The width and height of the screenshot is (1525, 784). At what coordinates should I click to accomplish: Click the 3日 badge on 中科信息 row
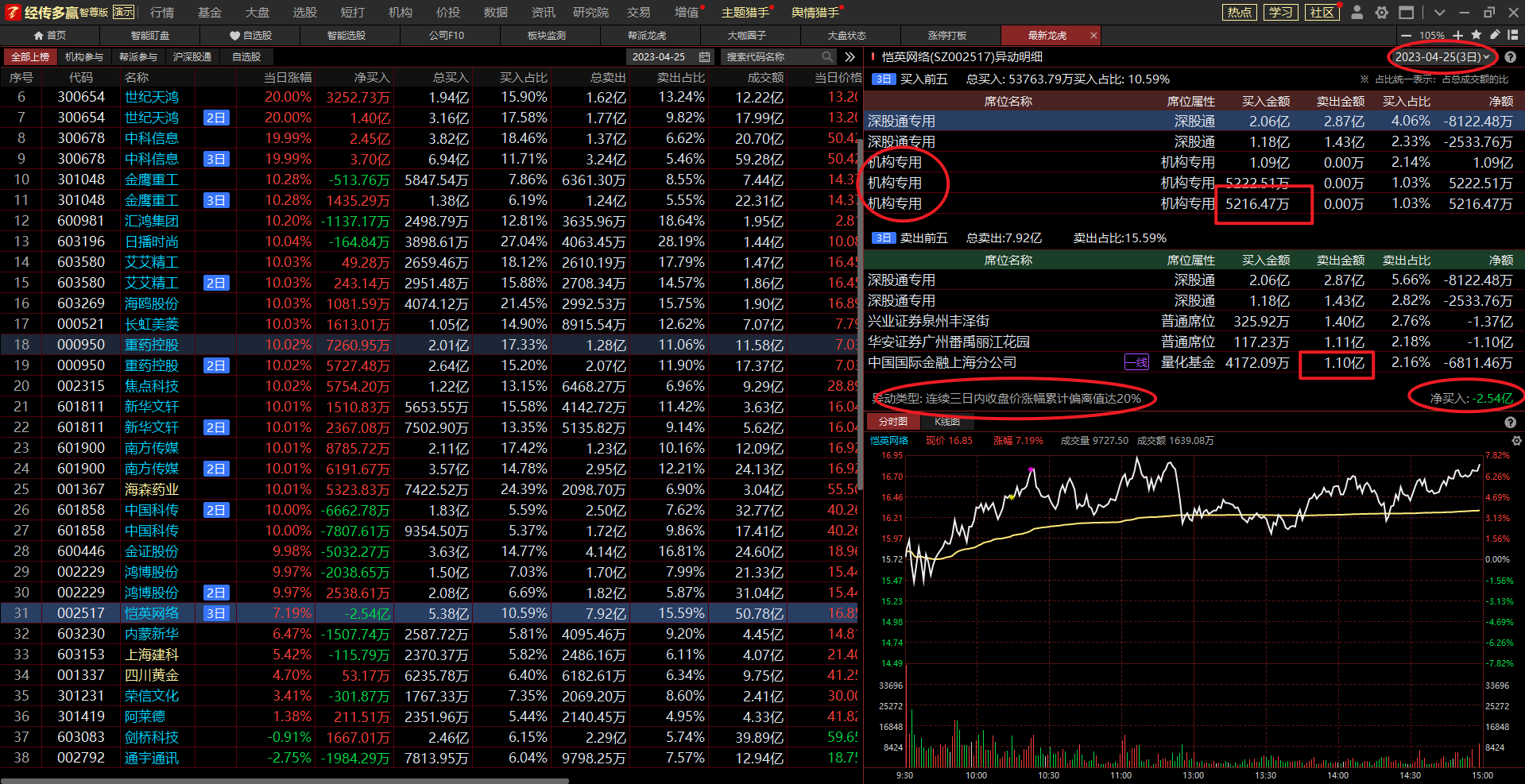point(215,159)
